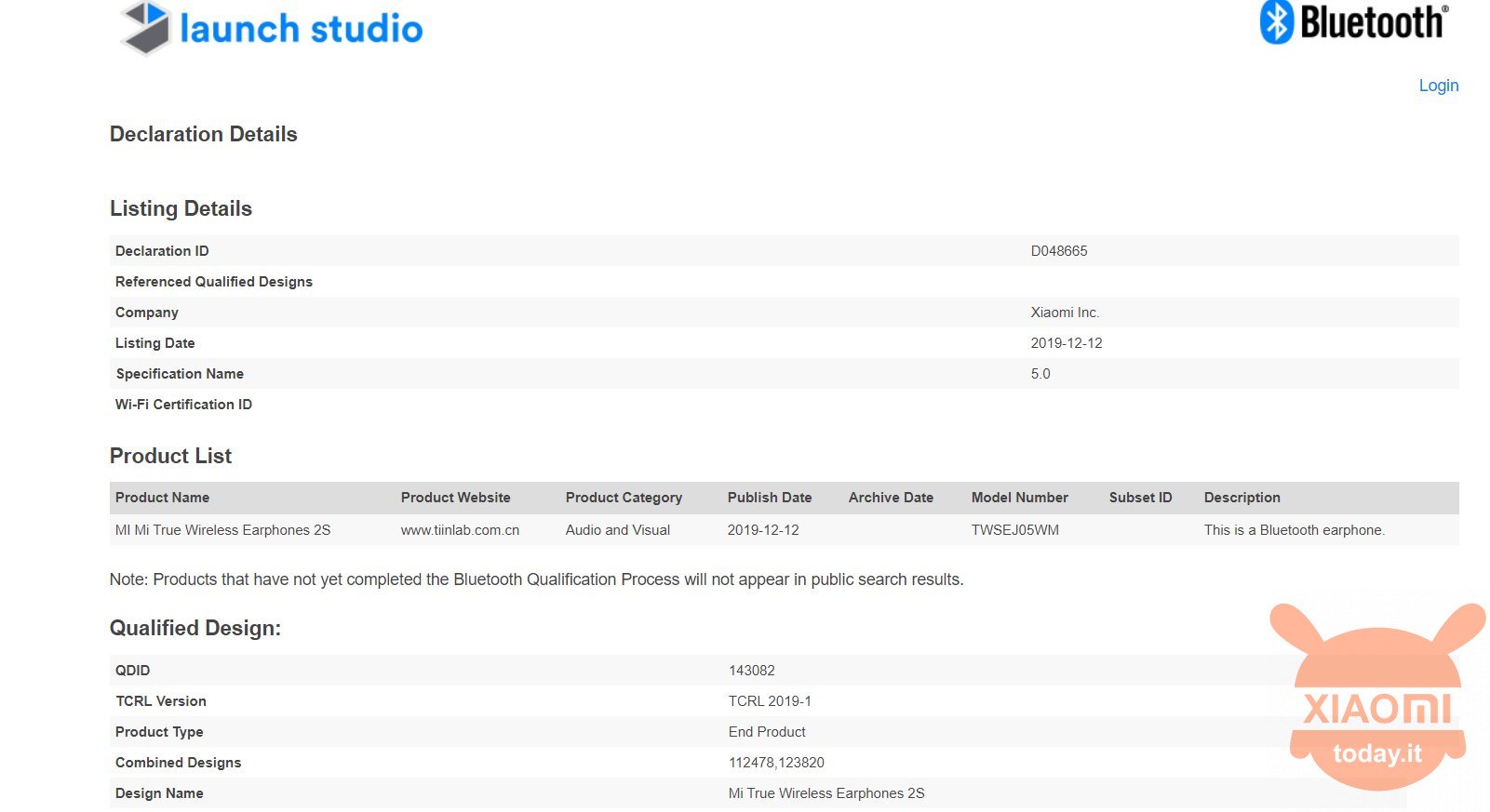Select the QDID label
Viewport: 1490px width, 812px height.
pyautogui.click(x=132, y=671)
